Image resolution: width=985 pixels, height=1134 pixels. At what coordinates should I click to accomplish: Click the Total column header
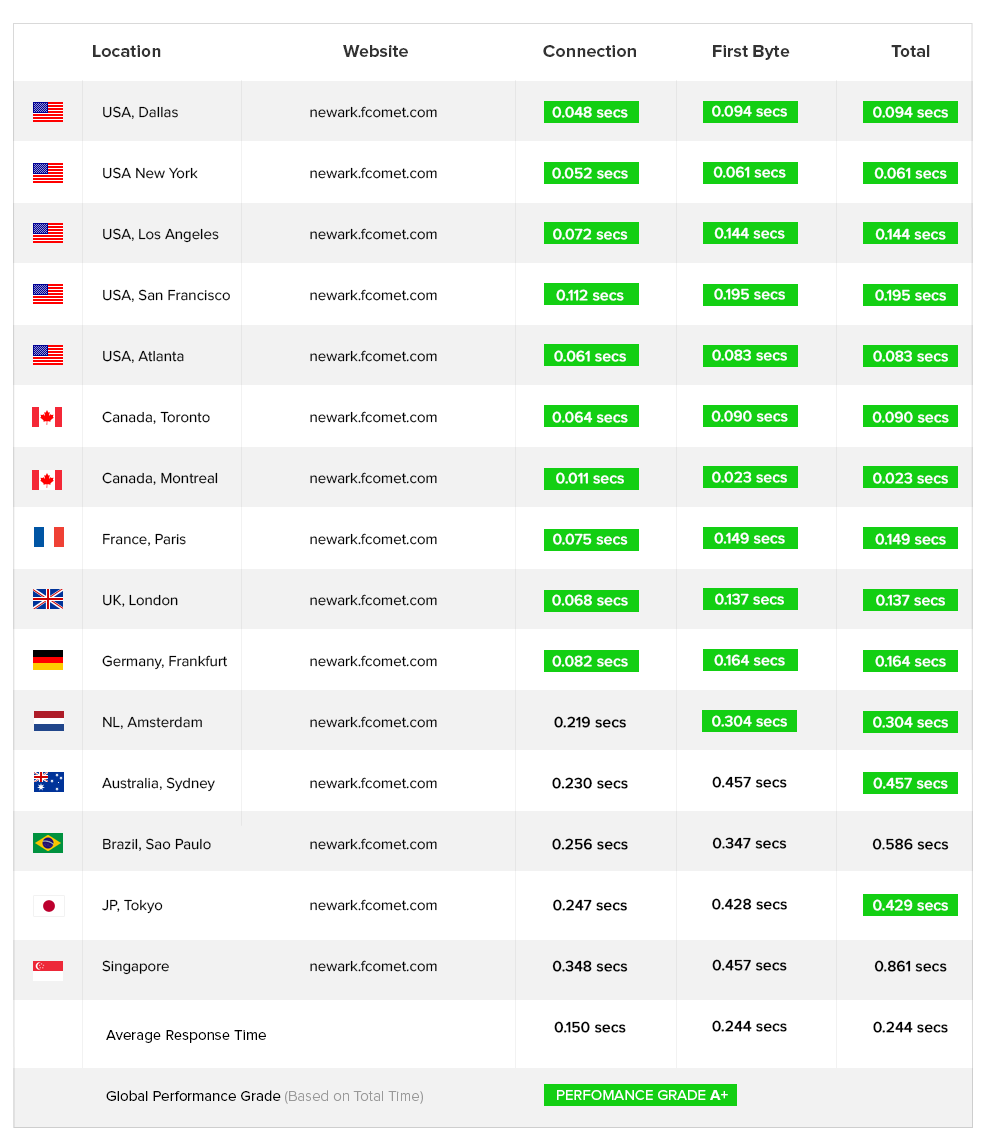pyautogui.click(x=910, y=51)
